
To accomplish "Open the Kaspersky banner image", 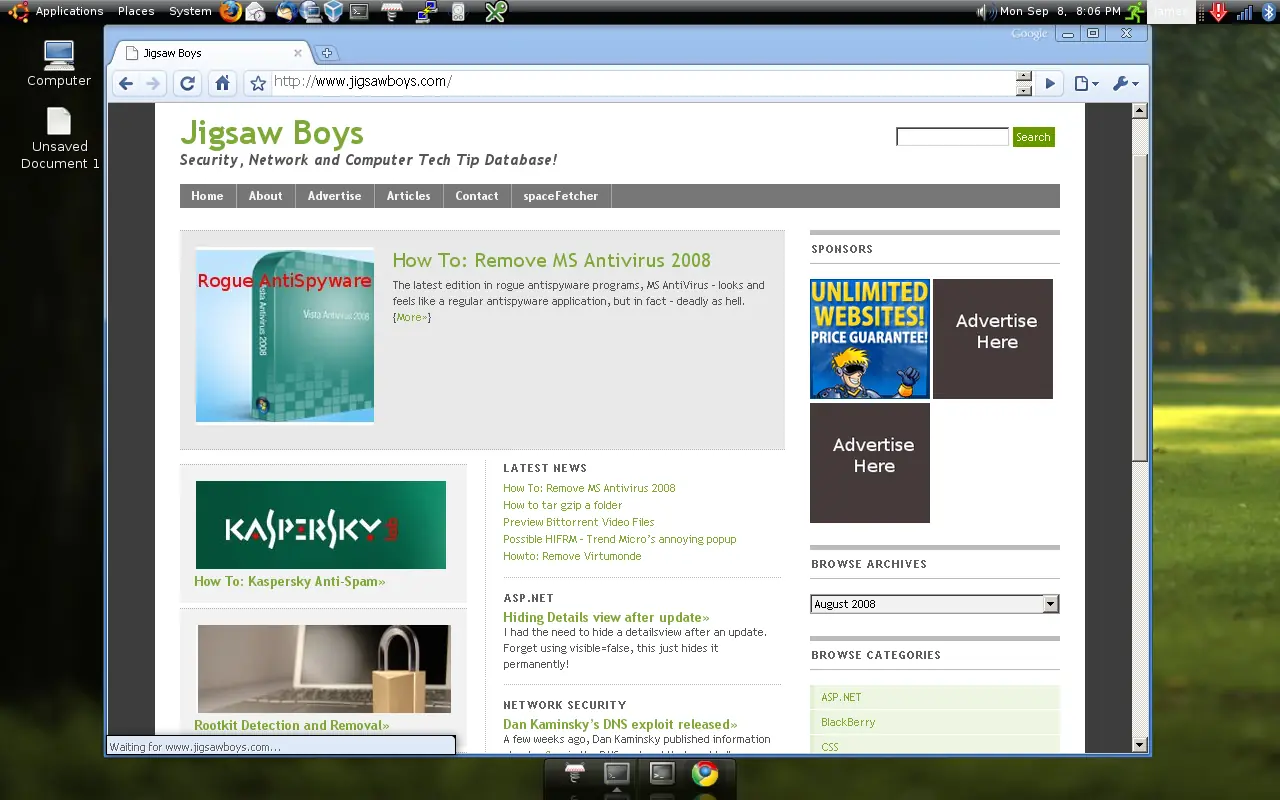I will coord(321,525).
